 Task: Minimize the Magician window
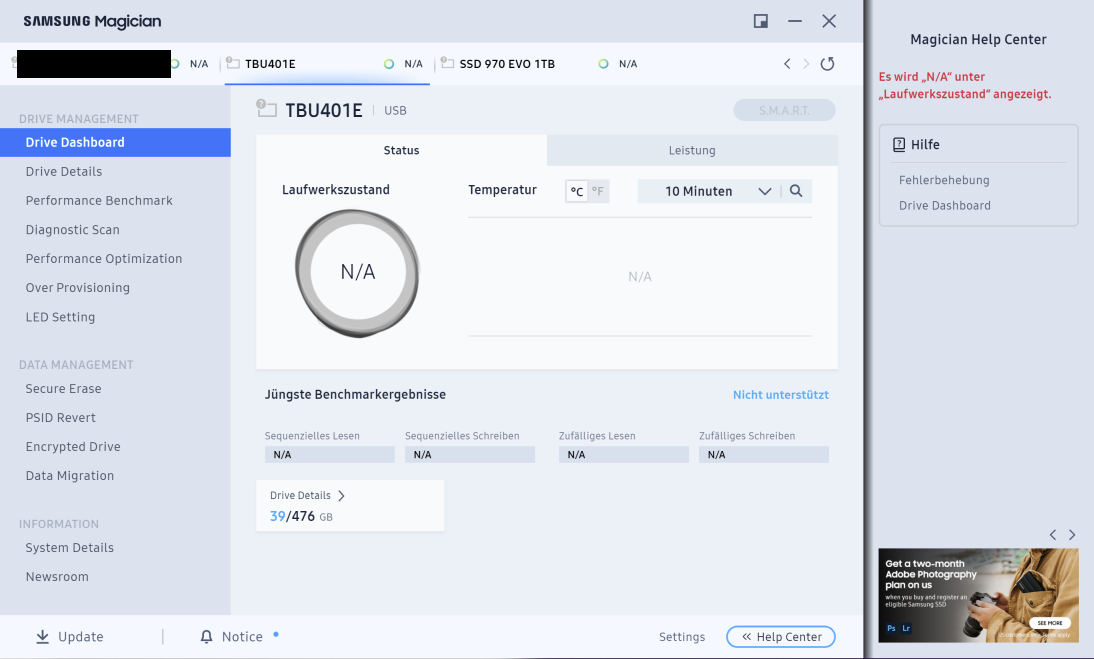coord(795,21)
